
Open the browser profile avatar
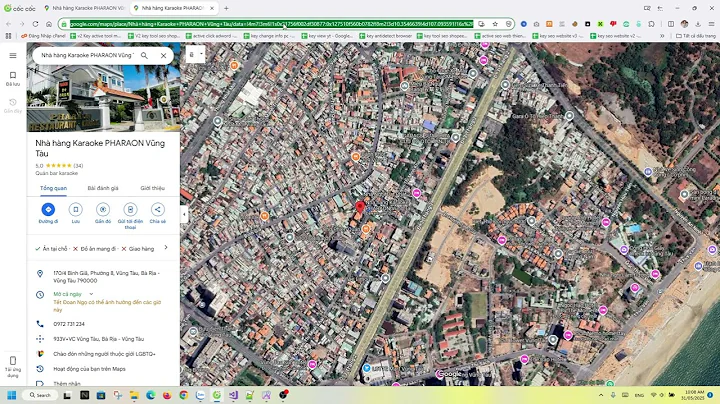(685, 24)
